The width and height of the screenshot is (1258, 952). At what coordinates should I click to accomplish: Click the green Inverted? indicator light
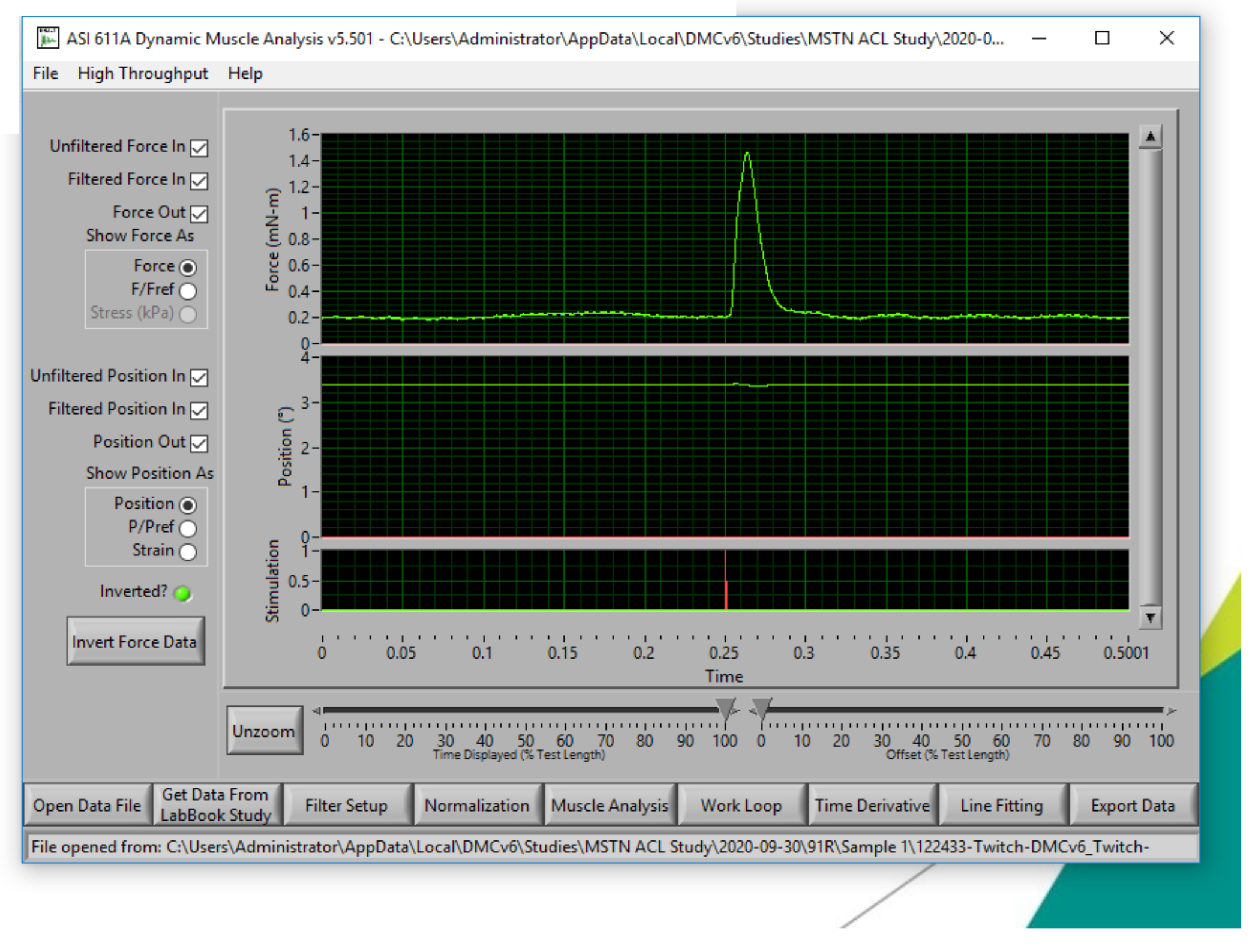coord(182,593)
